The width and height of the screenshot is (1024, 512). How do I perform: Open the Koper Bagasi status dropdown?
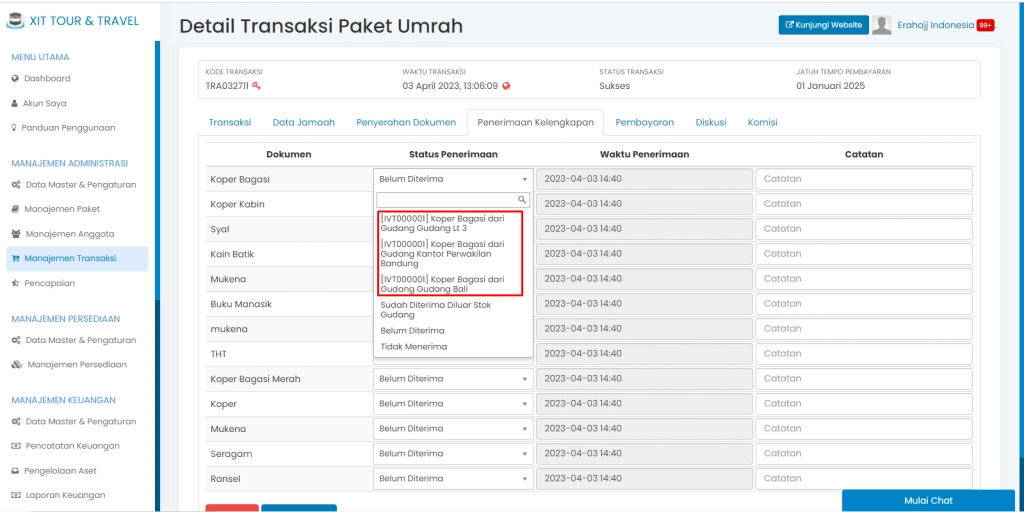[x=453, y=179]
